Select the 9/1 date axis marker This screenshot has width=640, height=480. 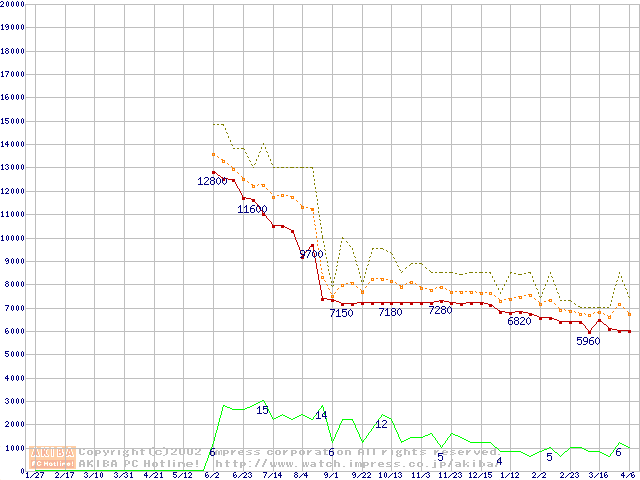pos(331,475)
